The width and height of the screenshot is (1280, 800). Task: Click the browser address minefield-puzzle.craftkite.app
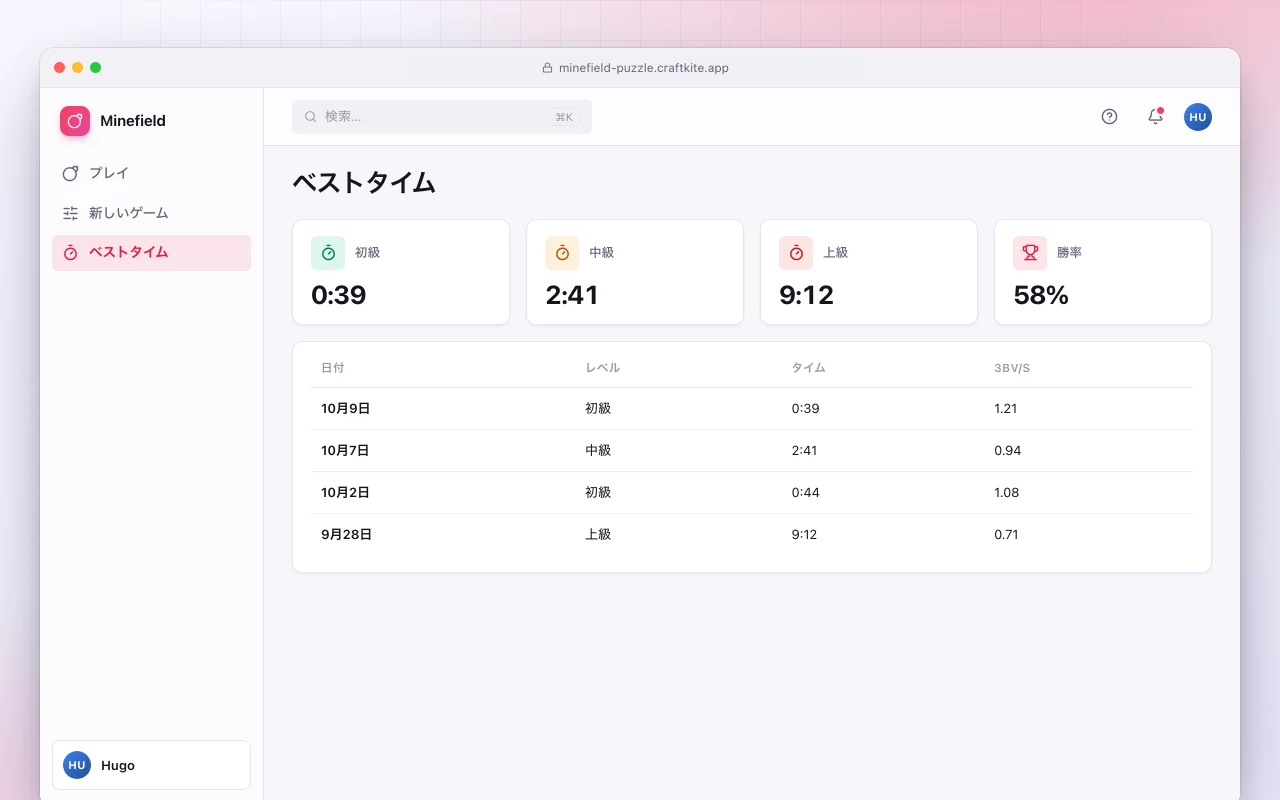coord(643,68)
